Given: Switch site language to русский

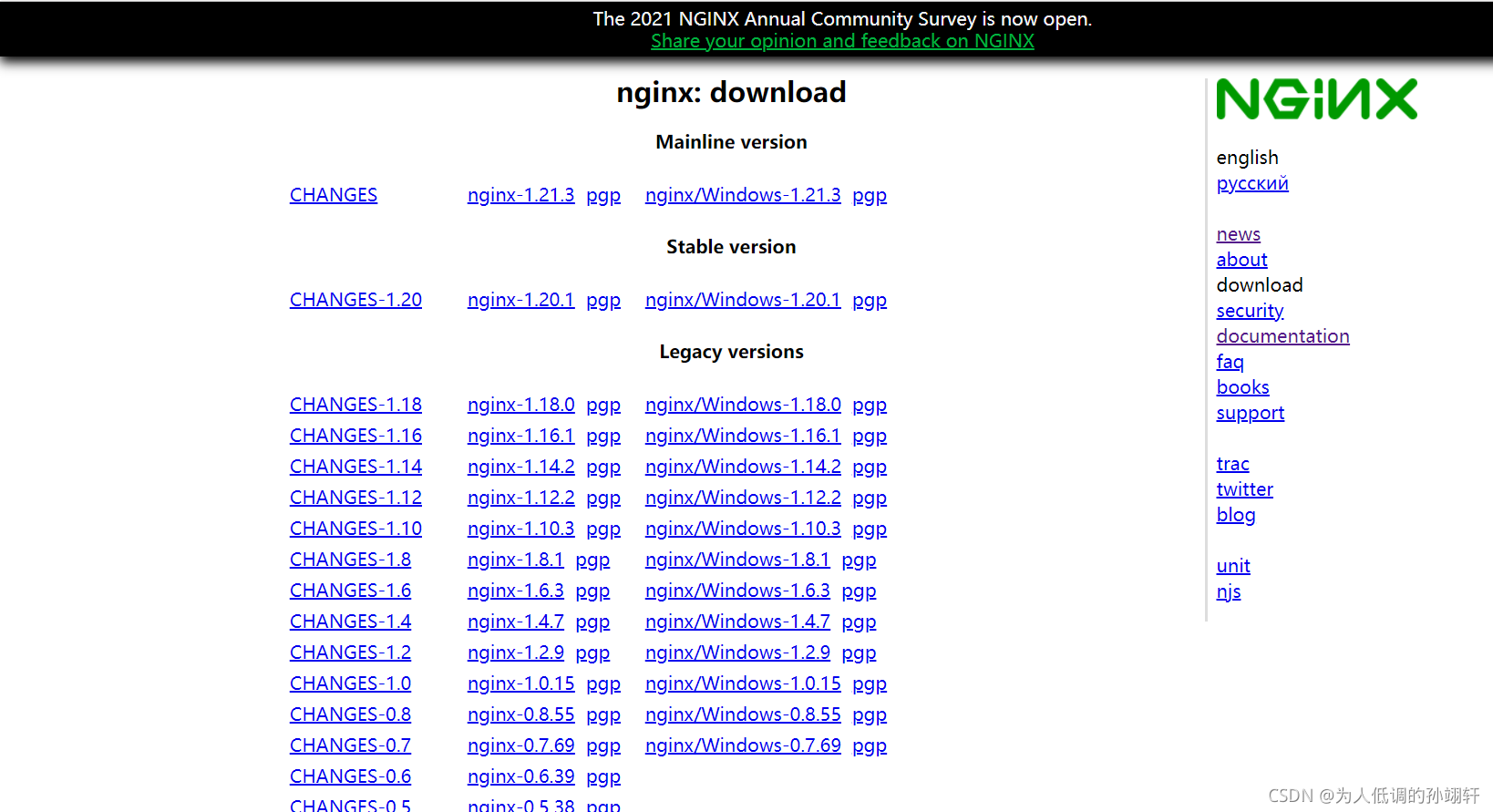Looking at the screenshot, I should [1252, 183].
